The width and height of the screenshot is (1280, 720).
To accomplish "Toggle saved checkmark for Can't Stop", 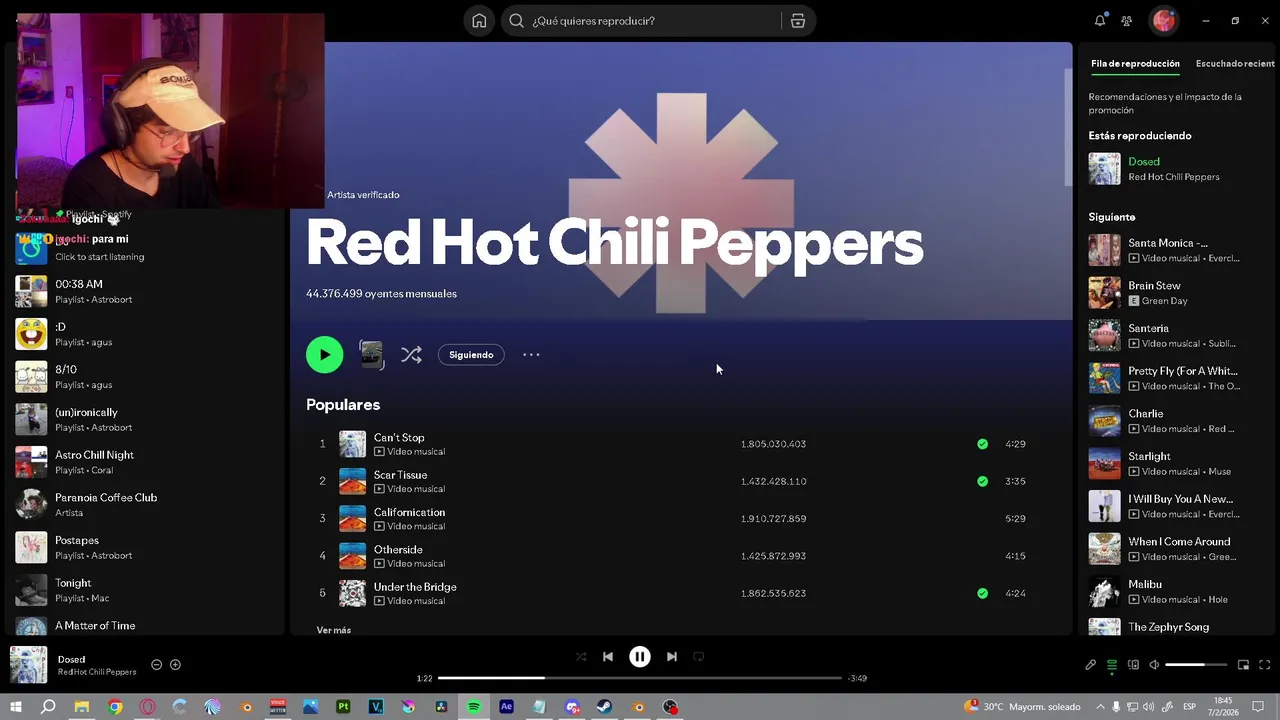I will (x=982, y=444).
